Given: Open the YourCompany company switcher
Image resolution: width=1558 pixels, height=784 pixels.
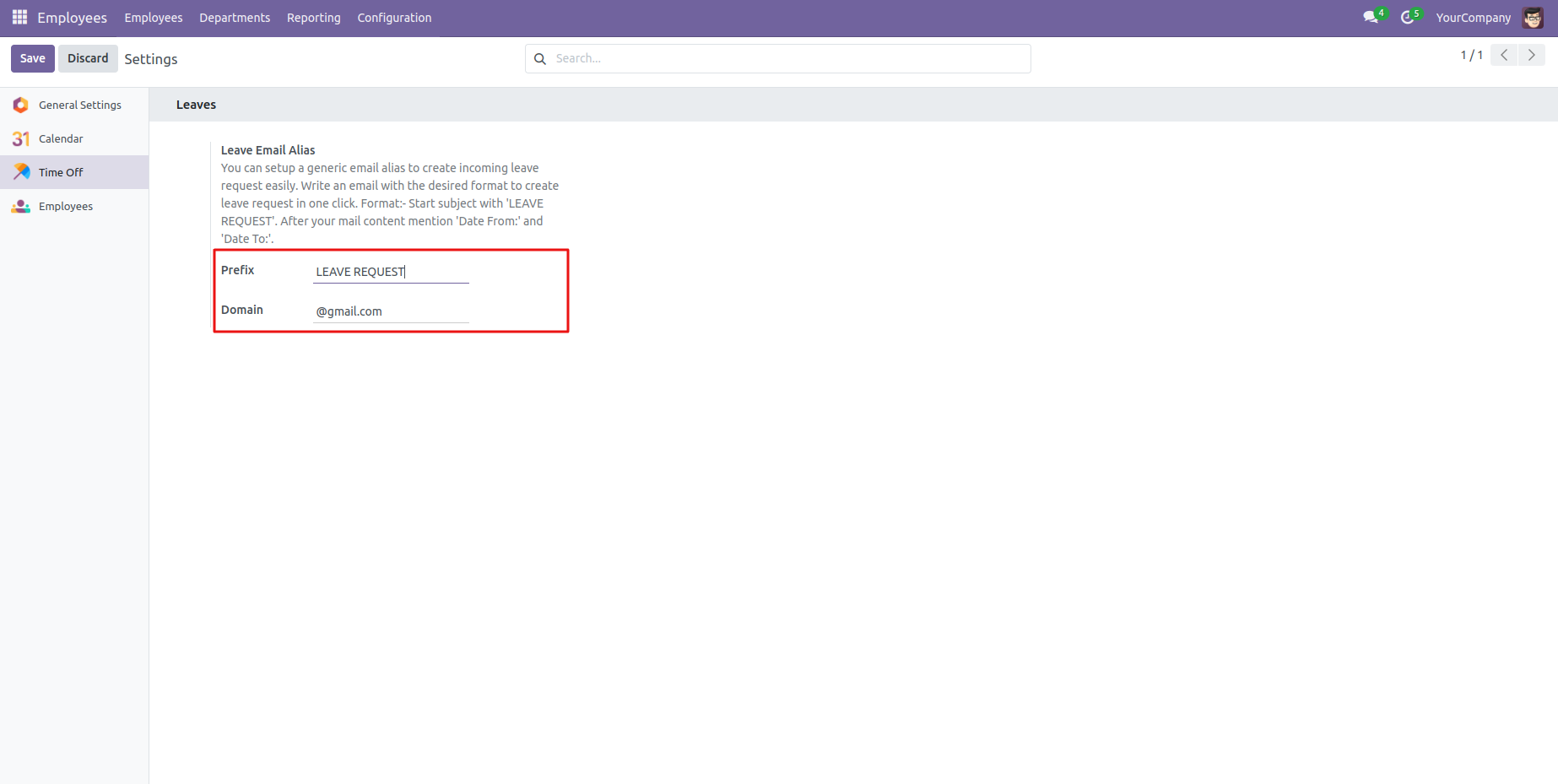Looking at the screenshot, I should 1473,18.
